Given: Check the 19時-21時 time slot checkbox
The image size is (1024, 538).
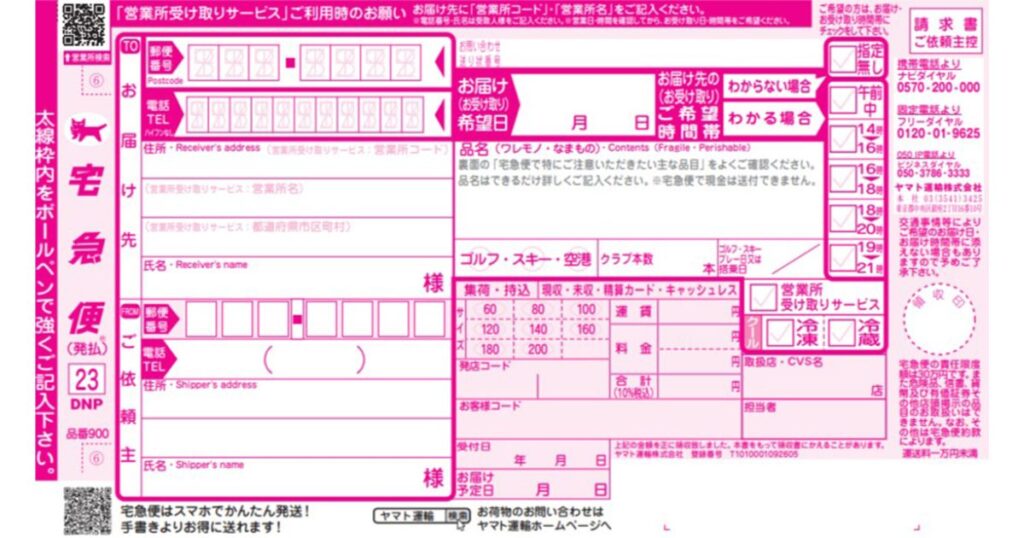Looking at the screenshot, I should click(x=842, y=257).
